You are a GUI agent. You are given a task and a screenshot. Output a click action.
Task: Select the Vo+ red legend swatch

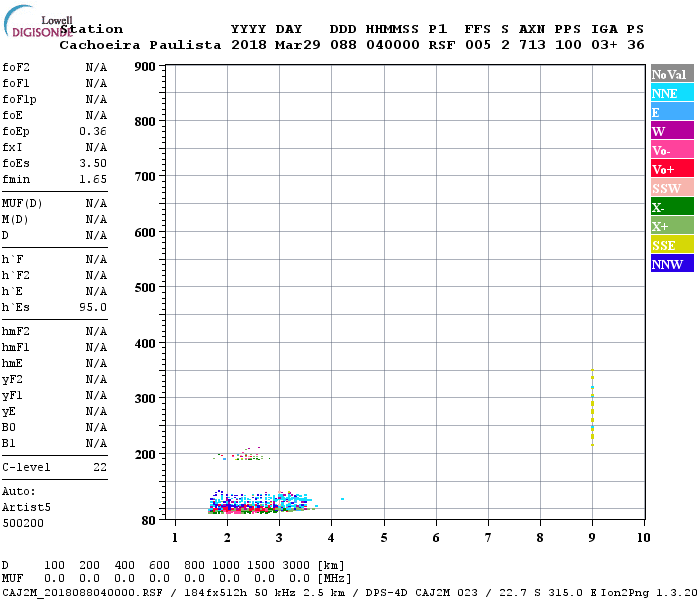pos(672,168)
